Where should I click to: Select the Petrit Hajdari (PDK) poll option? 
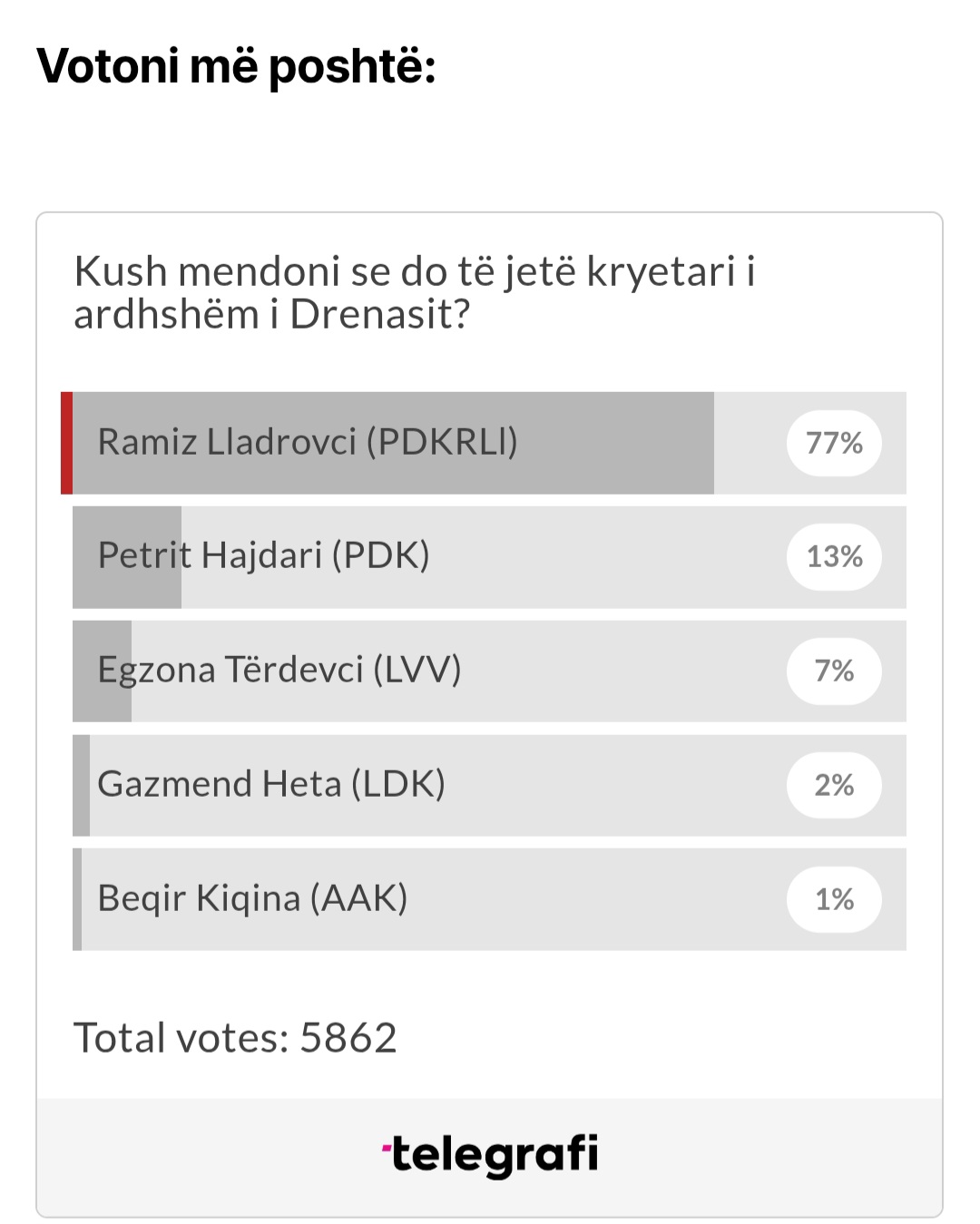pos(489,557)
